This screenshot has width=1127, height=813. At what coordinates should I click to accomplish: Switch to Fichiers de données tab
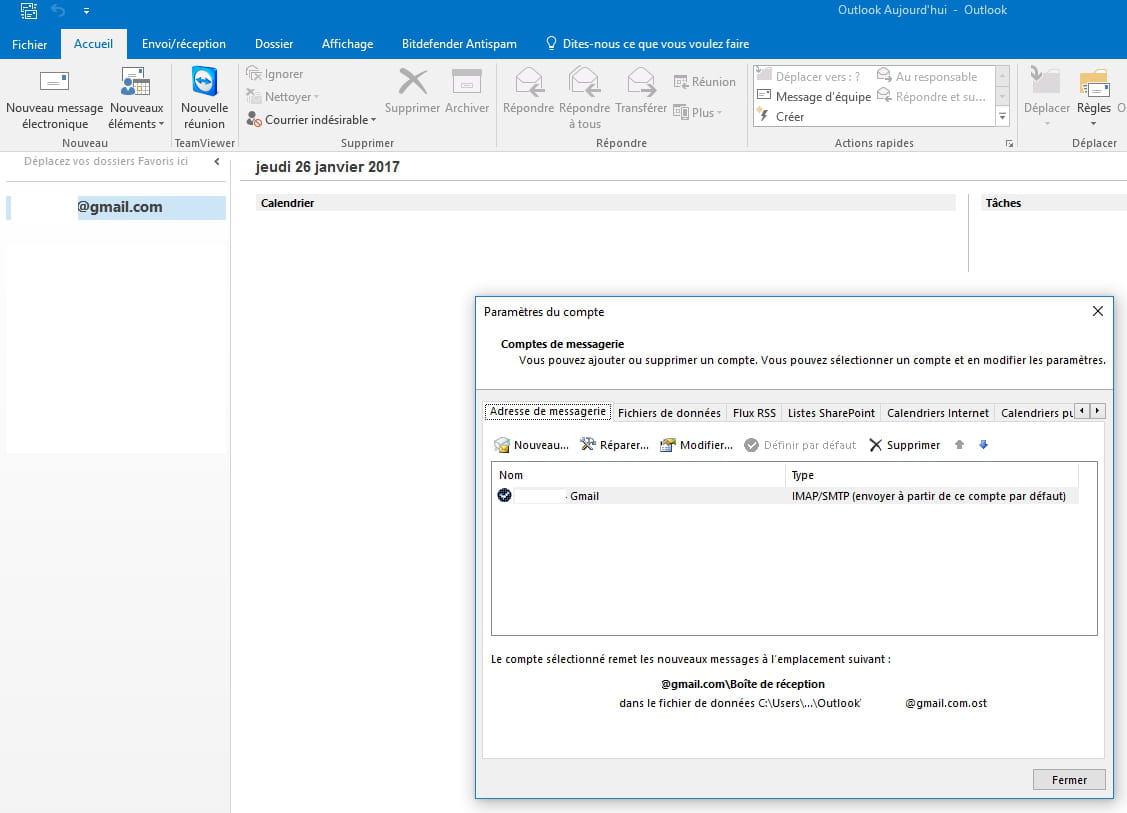pyautogui.click(x=669, y=413)
